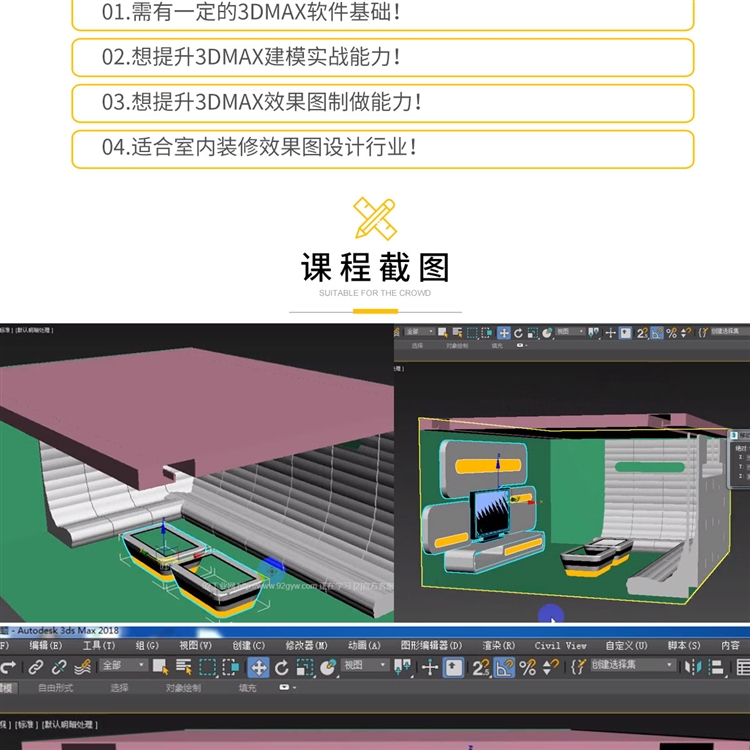Open the 图形编辑器(D) menu
This screenshot has width=750, height=750.
coord(431,645)
